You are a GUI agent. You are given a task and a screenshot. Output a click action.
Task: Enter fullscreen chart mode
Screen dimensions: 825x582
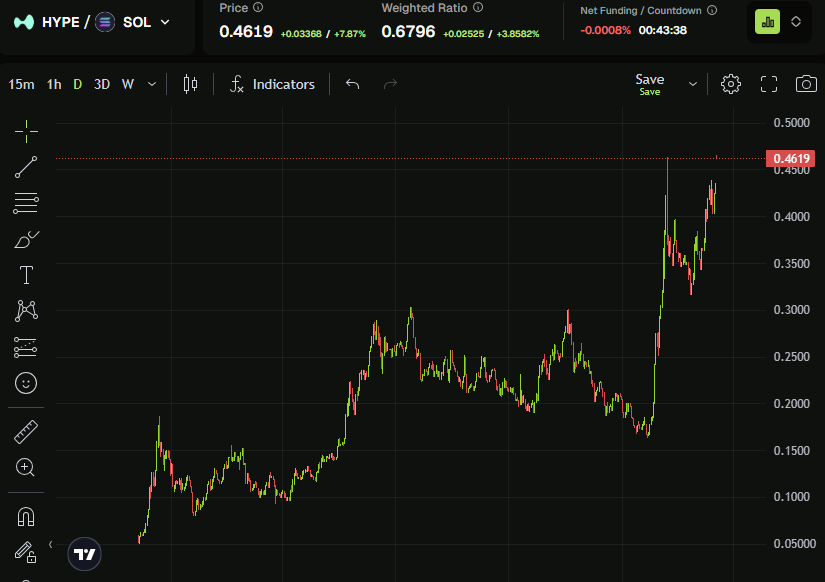[x=769, y=84]
